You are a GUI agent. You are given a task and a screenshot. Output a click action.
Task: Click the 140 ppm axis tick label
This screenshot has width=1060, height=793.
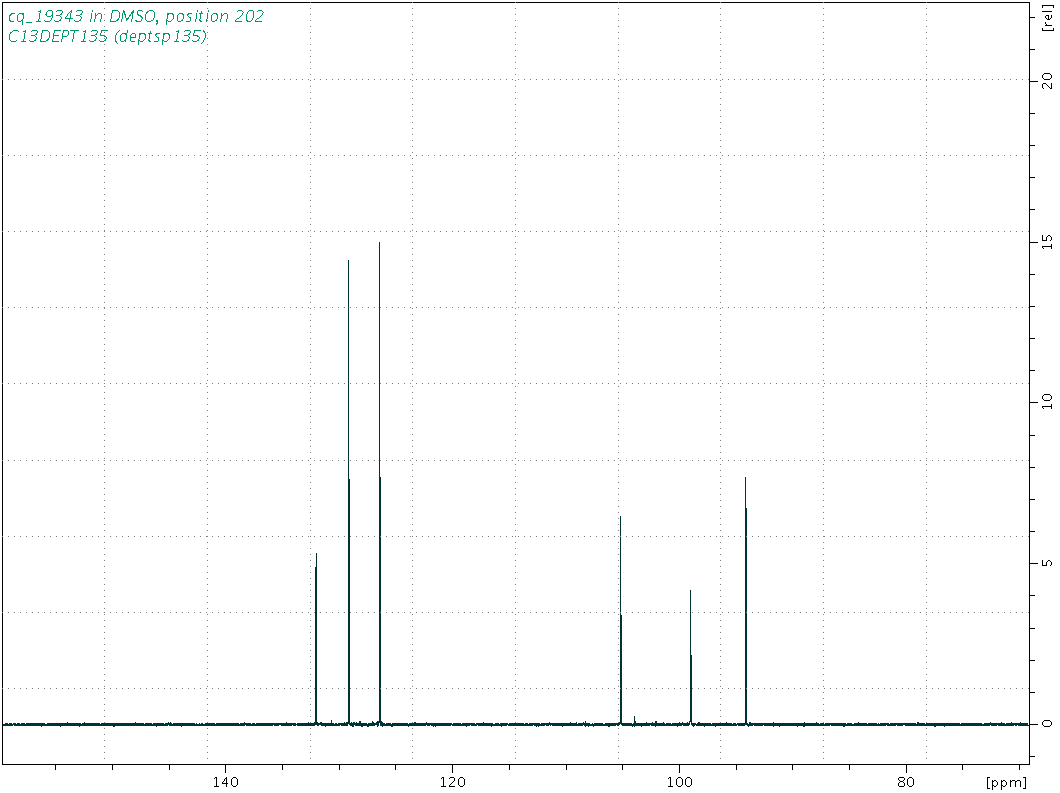click(225, 782)
